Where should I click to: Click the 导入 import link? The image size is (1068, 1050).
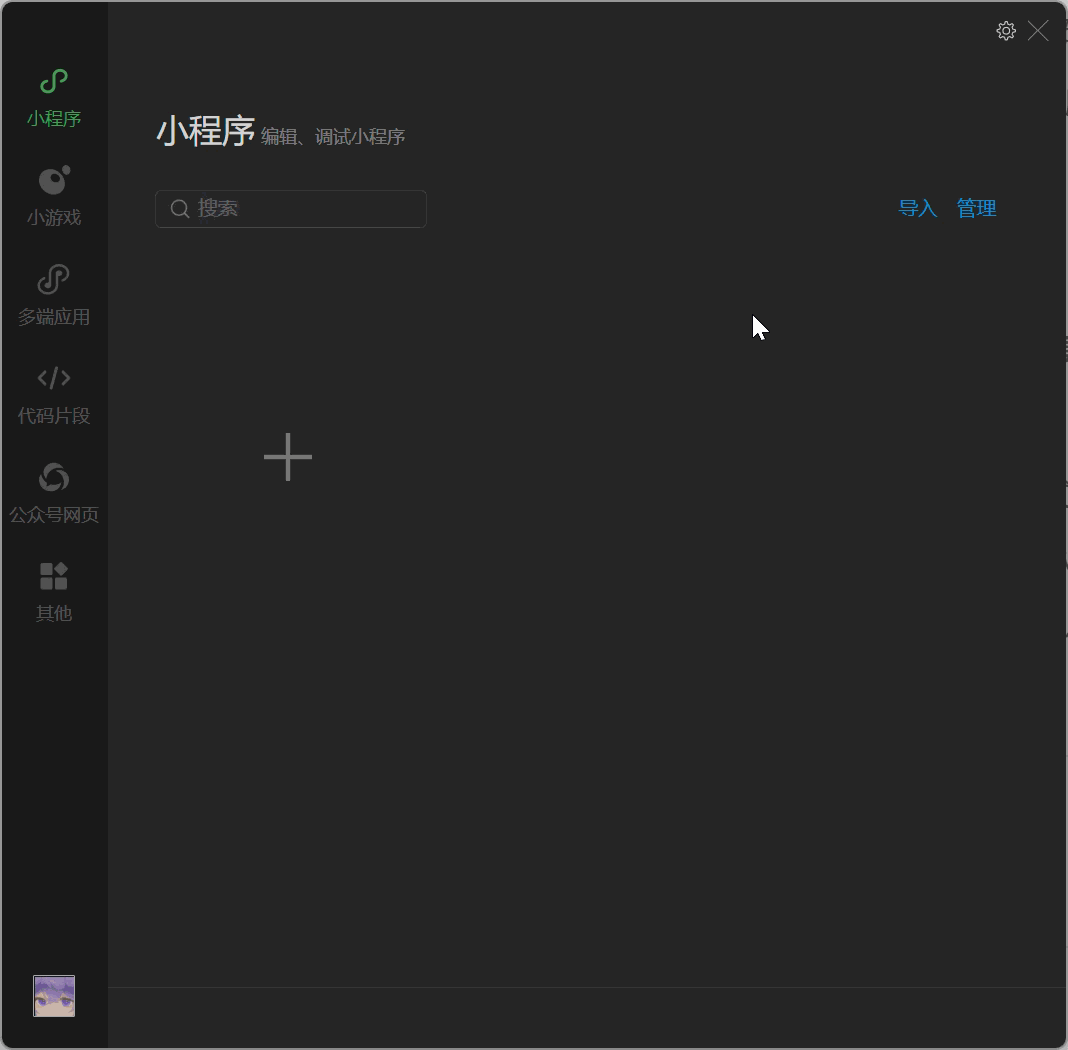click(x=917, y=208)
